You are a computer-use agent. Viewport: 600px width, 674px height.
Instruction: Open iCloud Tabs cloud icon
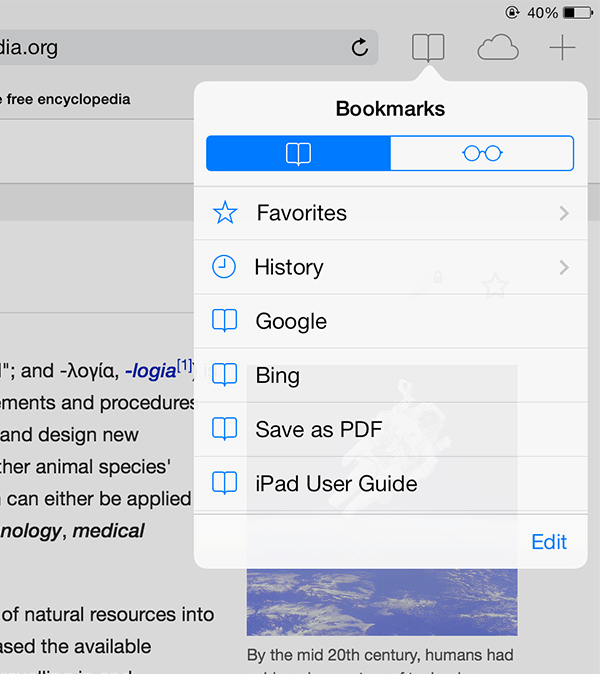(498, 47)
